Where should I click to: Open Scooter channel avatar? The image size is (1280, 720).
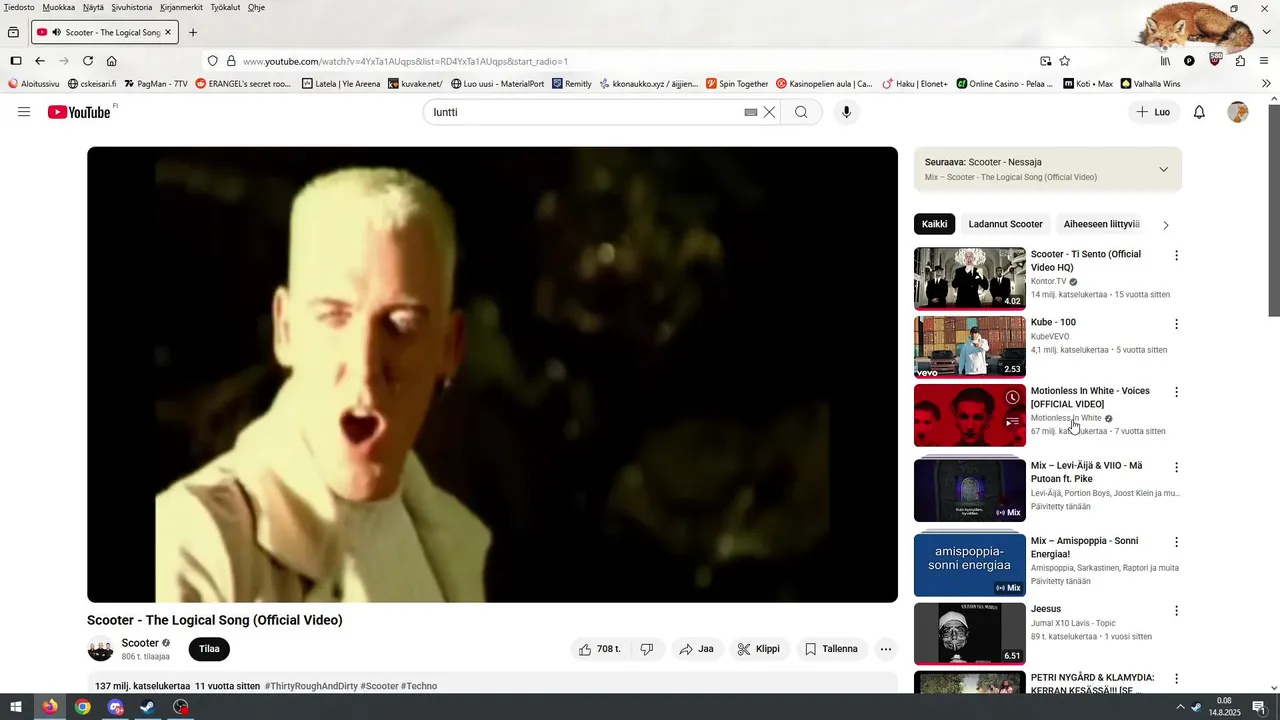(100, 649)
